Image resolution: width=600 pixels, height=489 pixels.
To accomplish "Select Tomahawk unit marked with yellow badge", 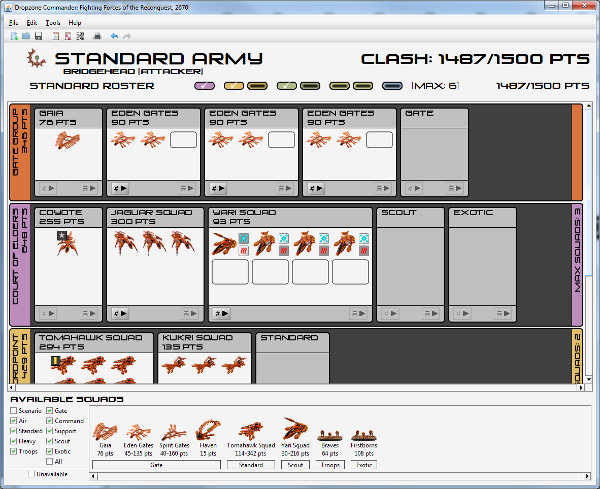I will pyautogui.click(x=63, y=365).
